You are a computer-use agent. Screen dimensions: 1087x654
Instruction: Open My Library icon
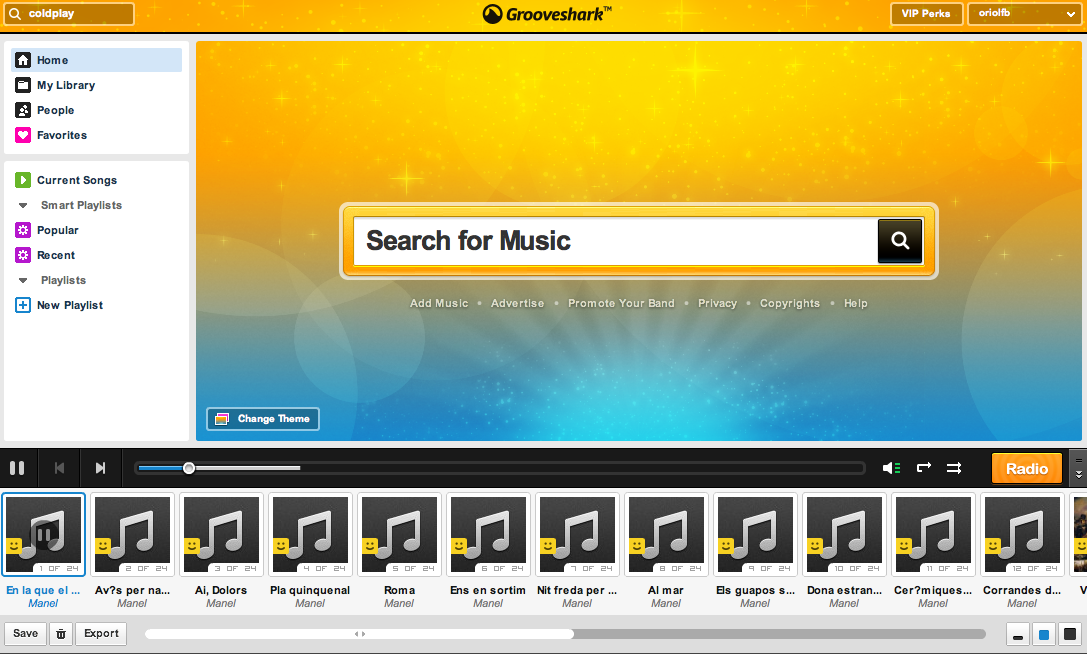23,85
